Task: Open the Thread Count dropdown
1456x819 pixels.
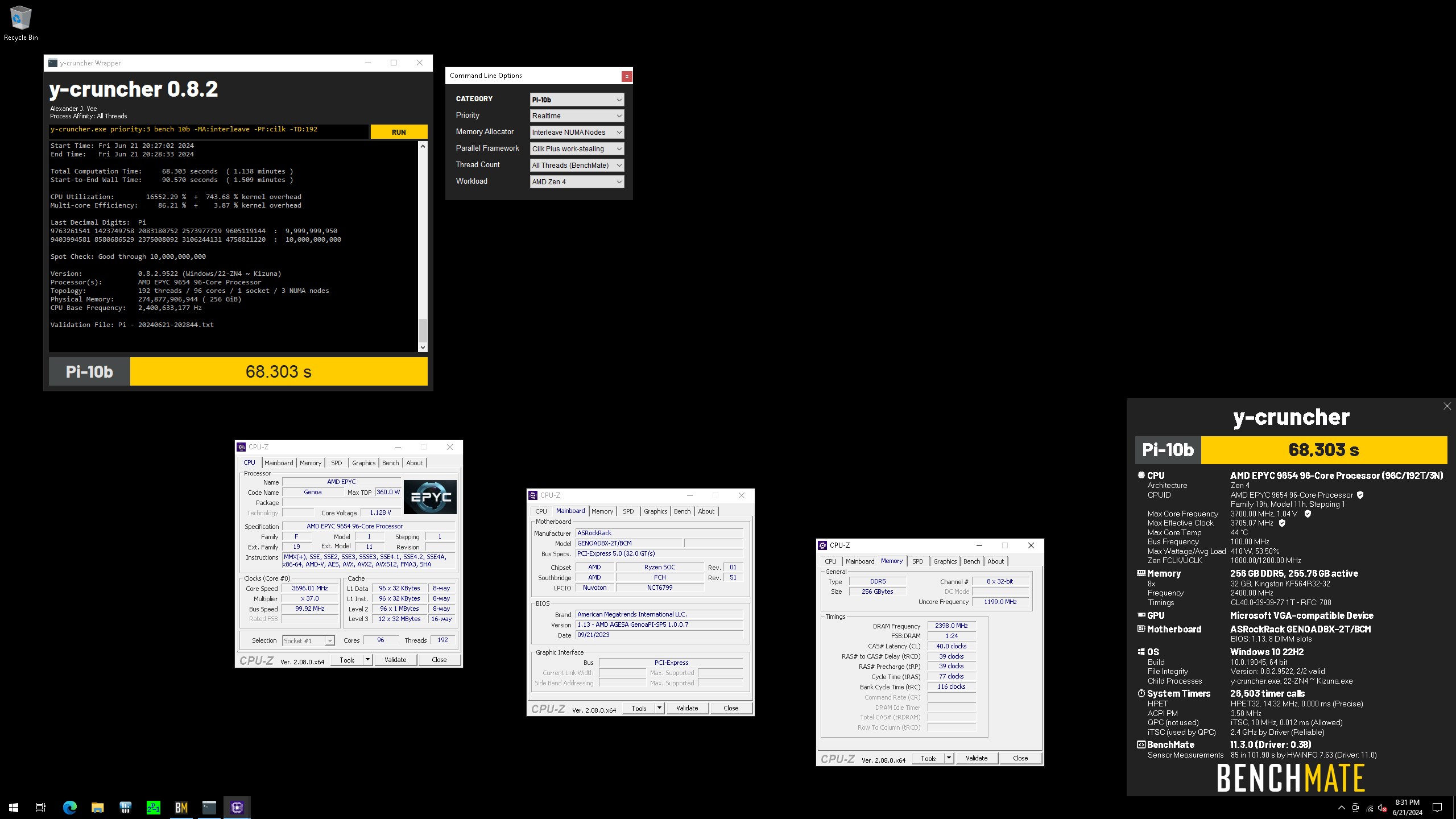Action: (577, 166)
